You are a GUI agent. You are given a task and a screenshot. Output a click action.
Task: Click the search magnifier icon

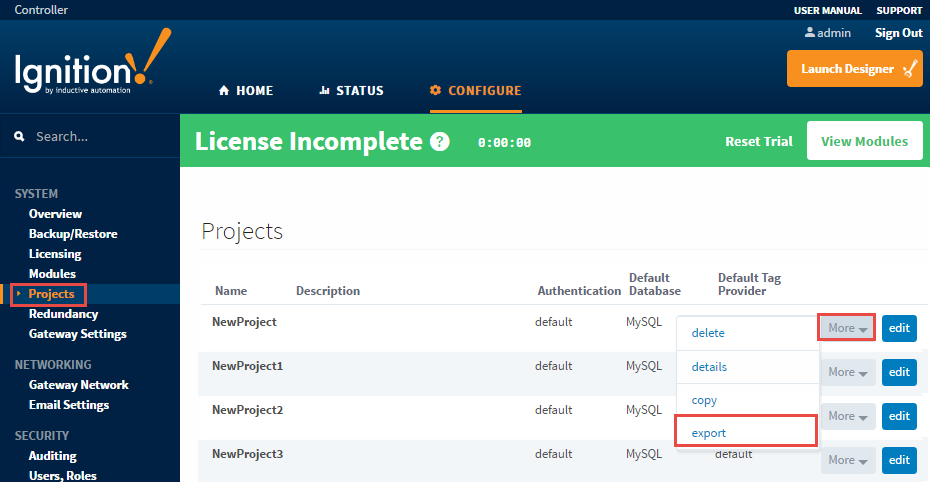click(19, 137)
